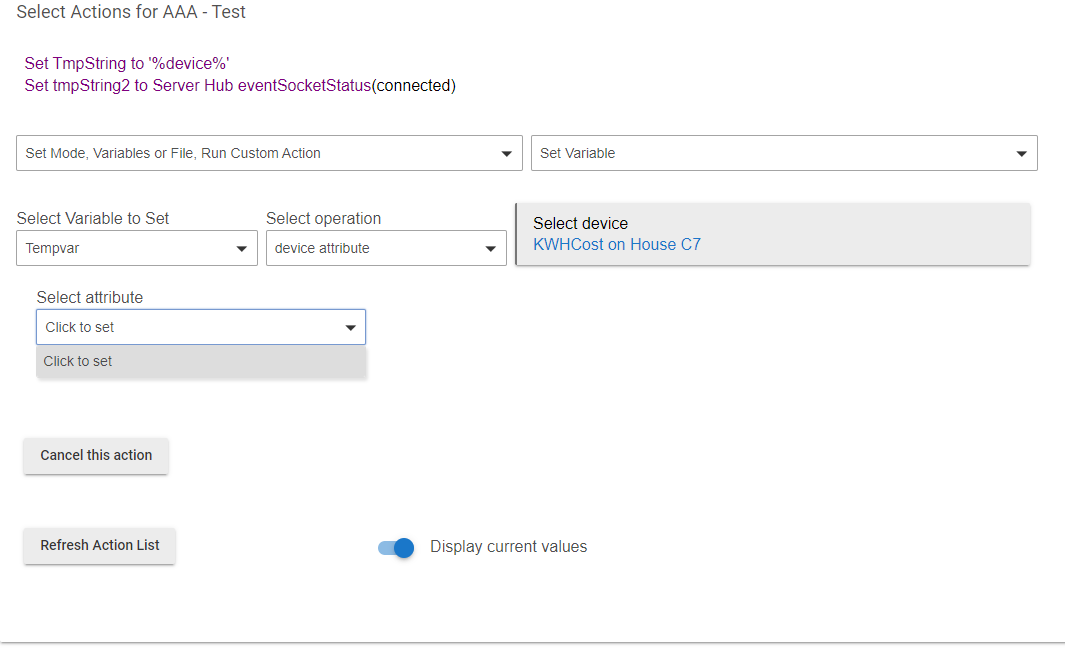Viewport: 1065px width, 652px height.
Task: Click Refresh Action List button
Action: [99, 546]
